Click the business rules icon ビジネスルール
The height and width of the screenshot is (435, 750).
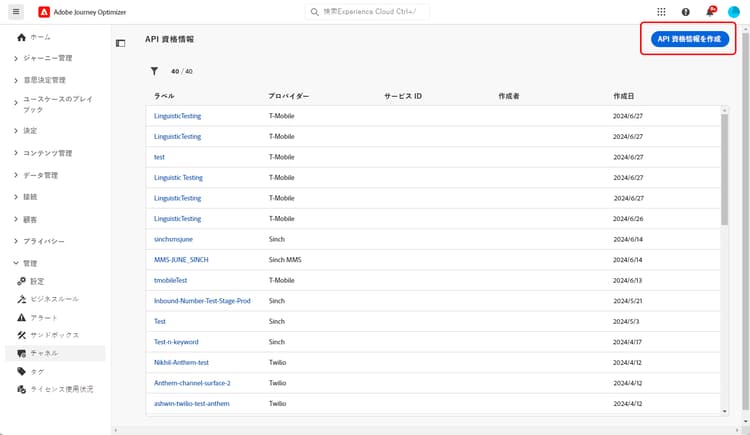[22, 299]
